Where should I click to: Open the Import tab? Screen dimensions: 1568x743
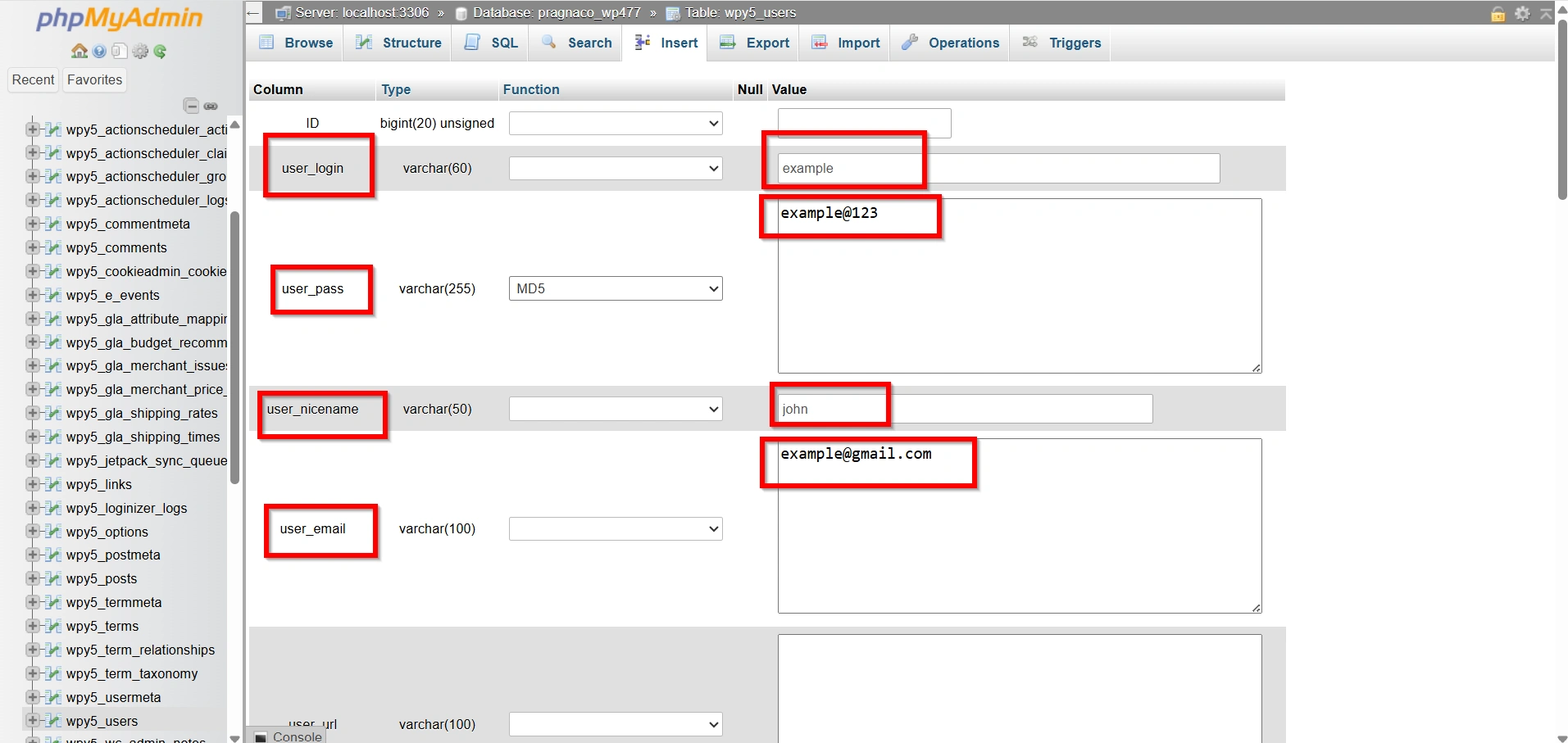(845, 43)
